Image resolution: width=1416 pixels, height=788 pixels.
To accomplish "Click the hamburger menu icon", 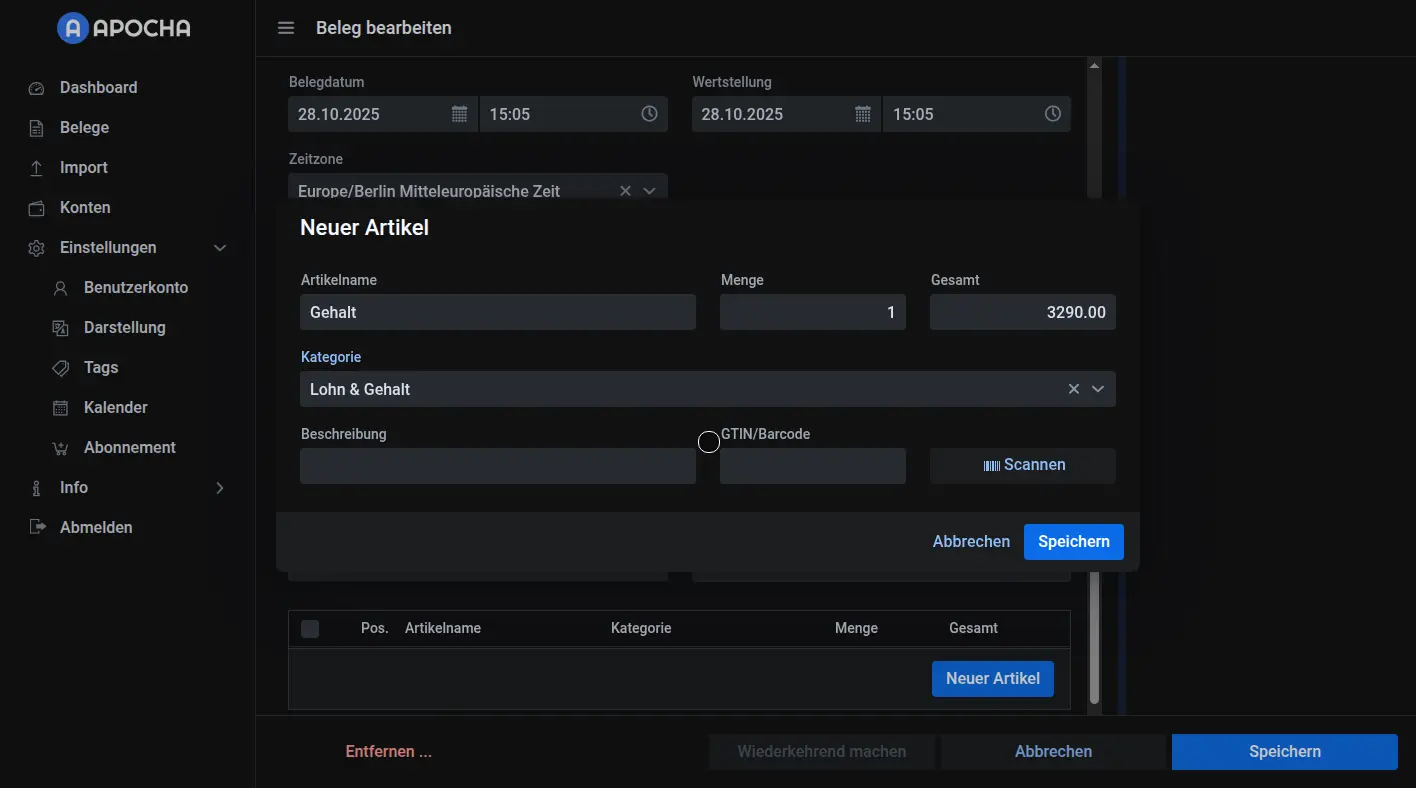I will 286,28.
